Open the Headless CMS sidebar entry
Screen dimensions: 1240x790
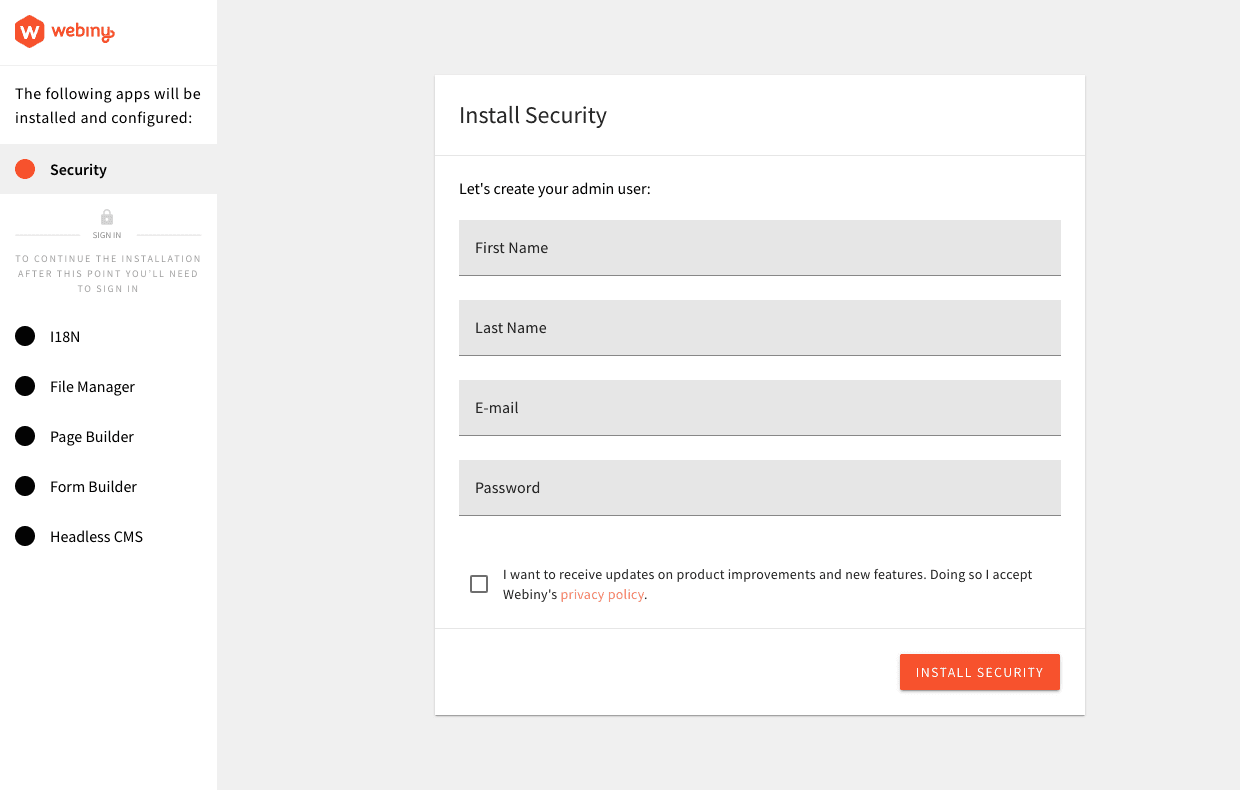pyautogui.click(x=96, y=536)
